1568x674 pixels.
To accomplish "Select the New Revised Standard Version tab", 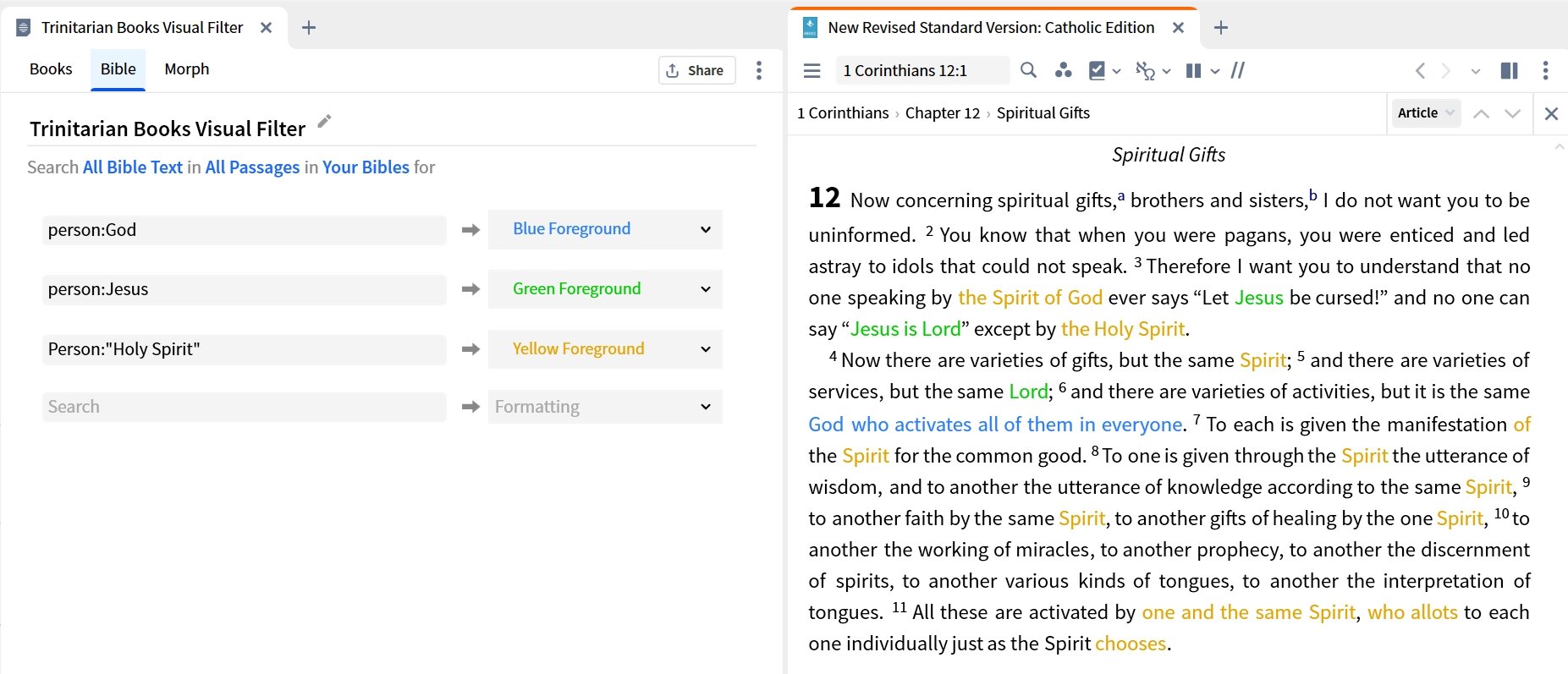I will click(x=992, y=27).
